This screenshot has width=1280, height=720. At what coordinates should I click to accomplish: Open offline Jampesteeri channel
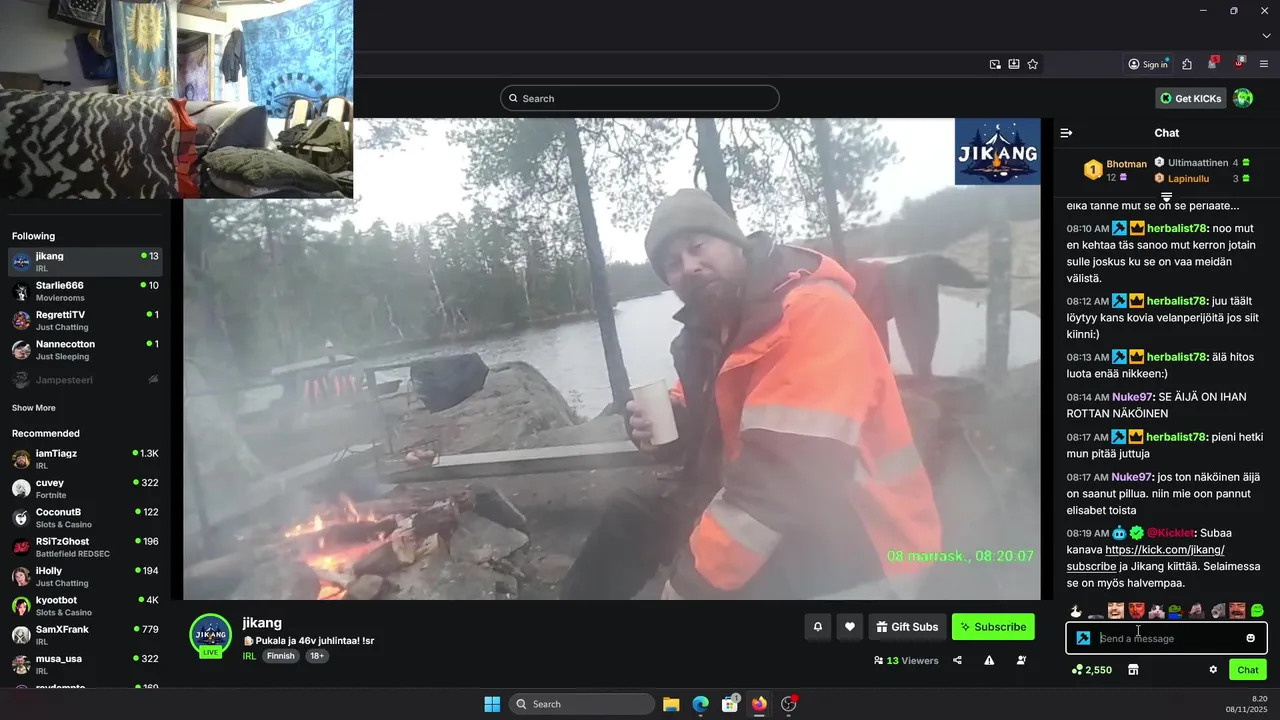point(85,380)
